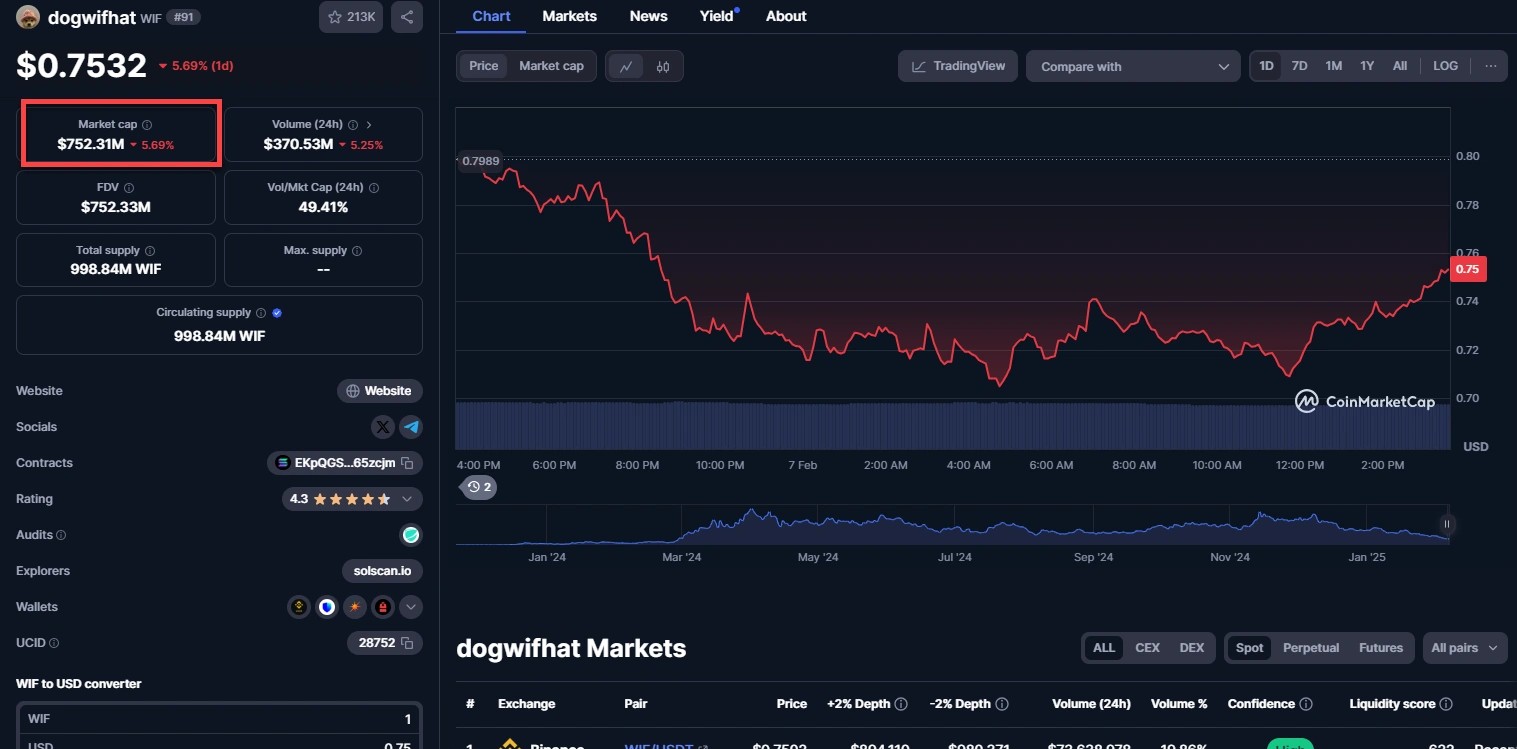Open the All pairs dropdown filter

[x=1464, y=648]
